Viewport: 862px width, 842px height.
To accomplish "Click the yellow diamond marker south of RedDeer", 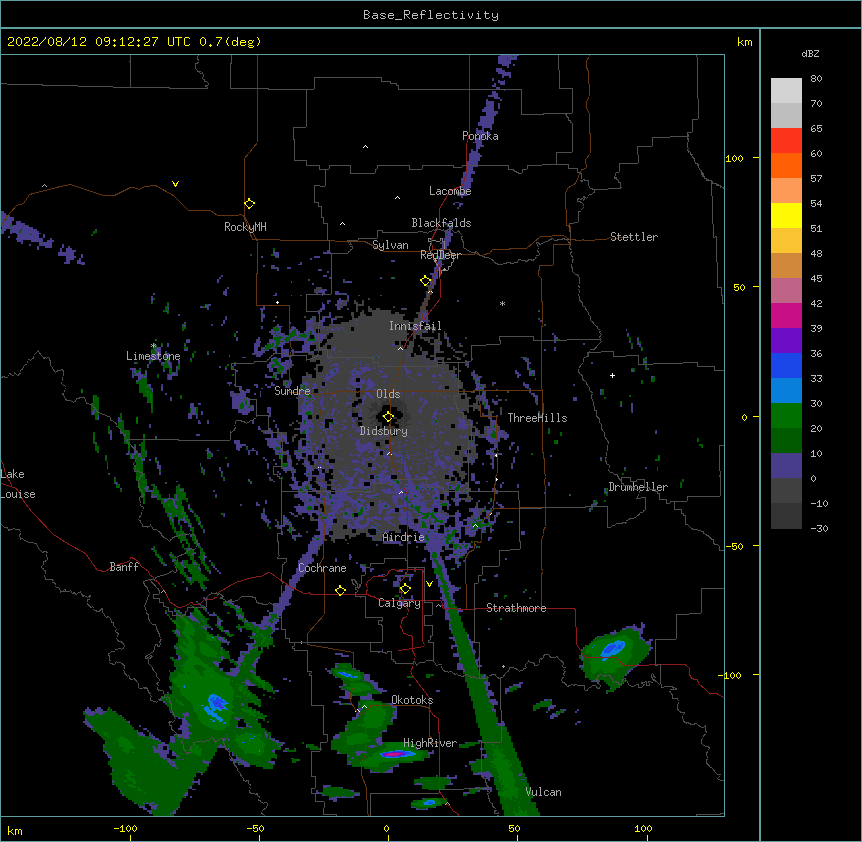I will click(x=426, y=281).
